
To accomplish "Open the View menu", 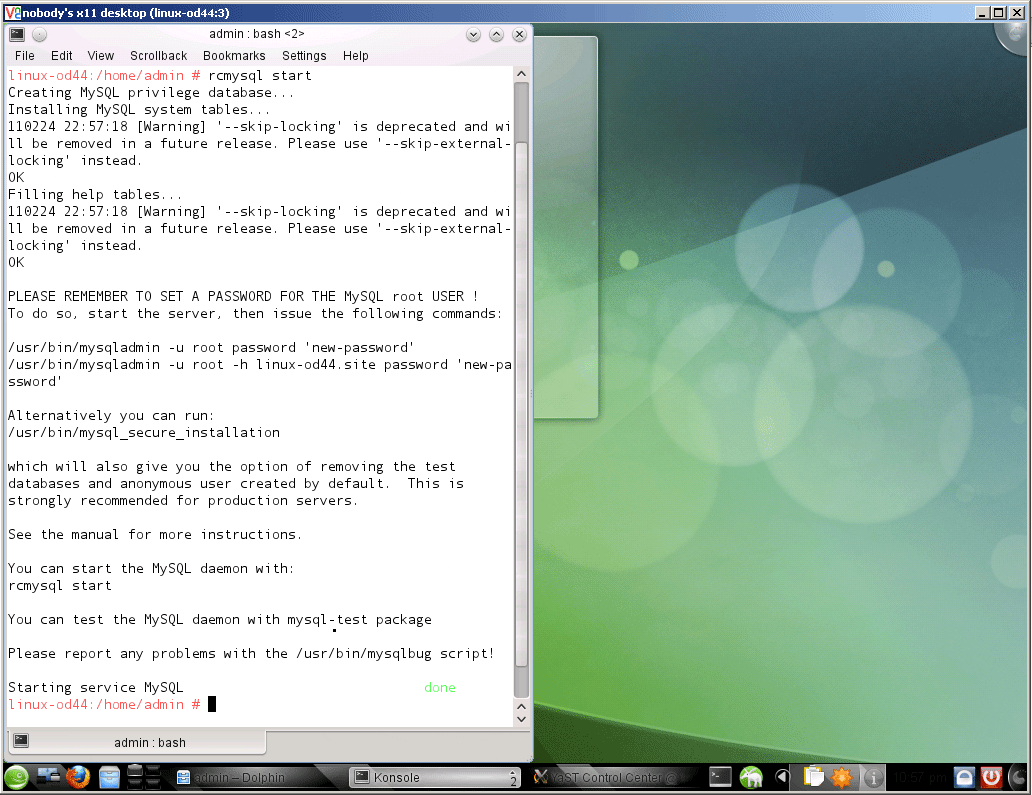I will click(x=101, y=56).
